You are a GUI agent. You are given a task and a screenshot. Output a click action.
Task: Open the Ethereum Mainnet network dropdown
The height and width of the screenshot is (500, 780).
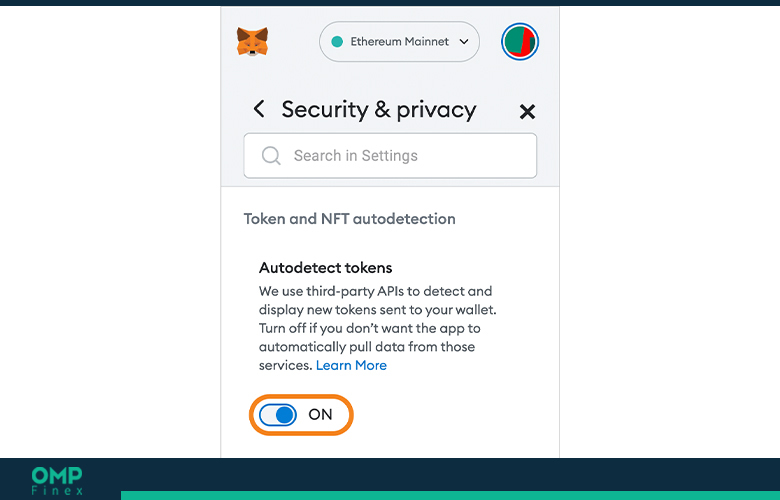pos(399,42)
